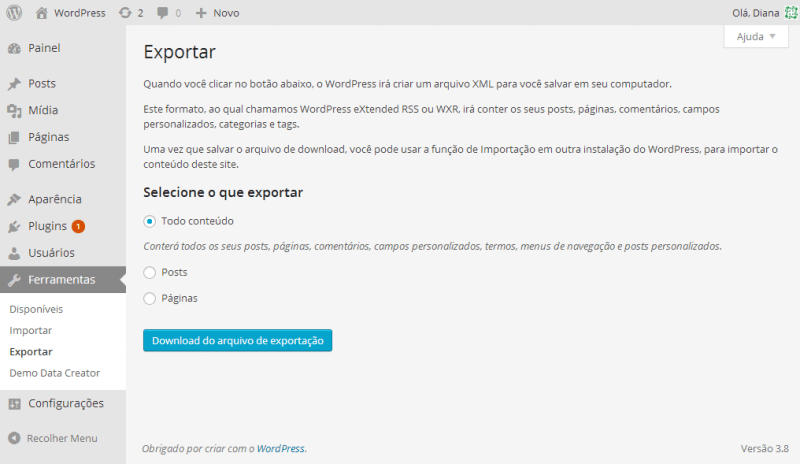Click the Versão 3.8 footer text

point(765,449)
